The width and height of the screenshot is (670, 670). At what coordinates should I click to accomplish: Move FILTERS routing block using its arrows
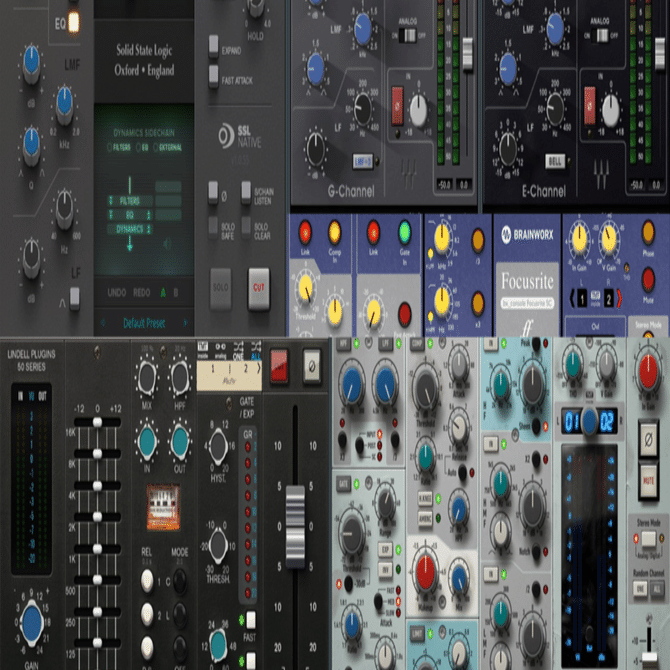(x=111, y=200)
